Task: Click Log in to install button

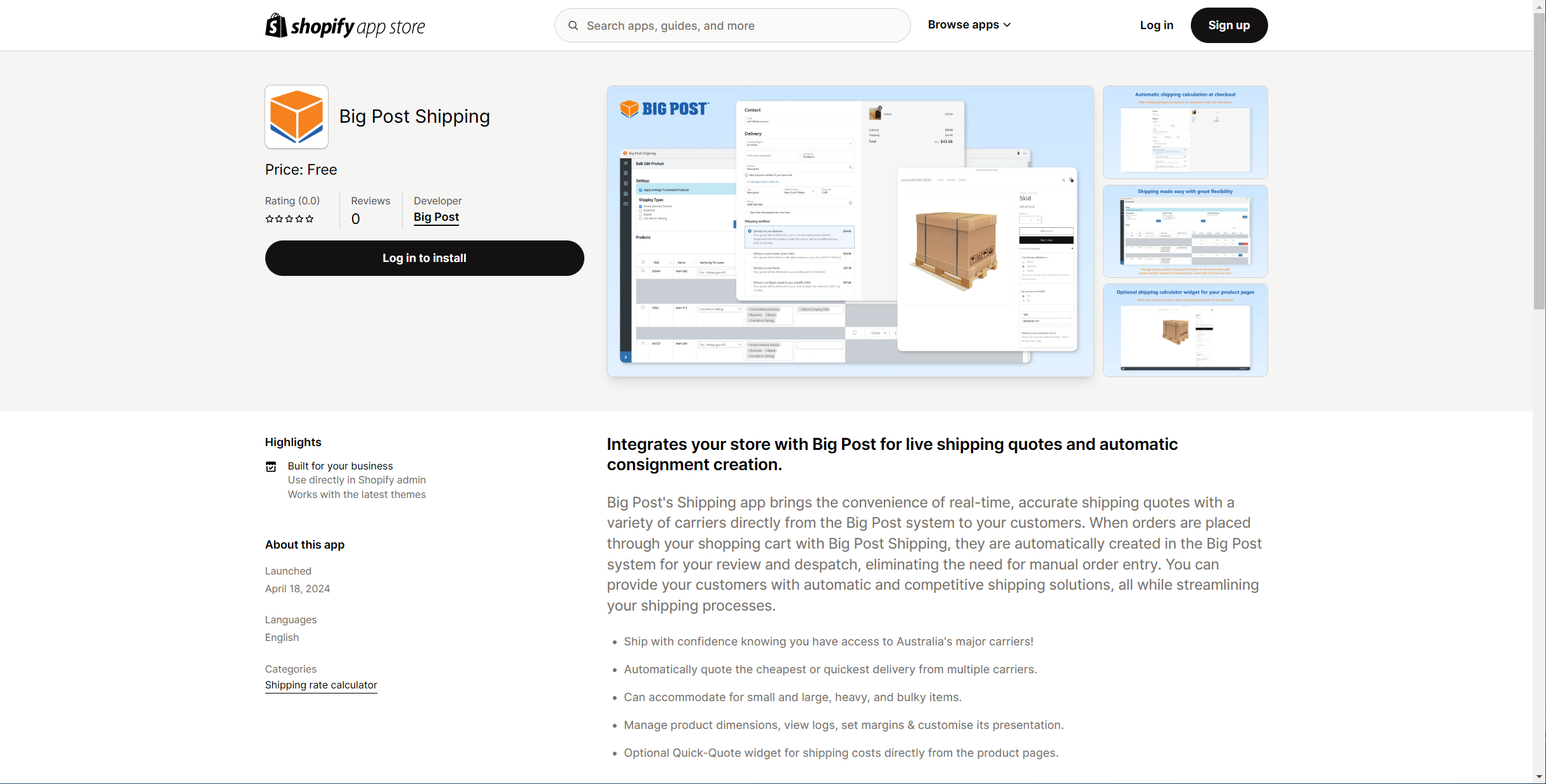Action: coord(424,258)
